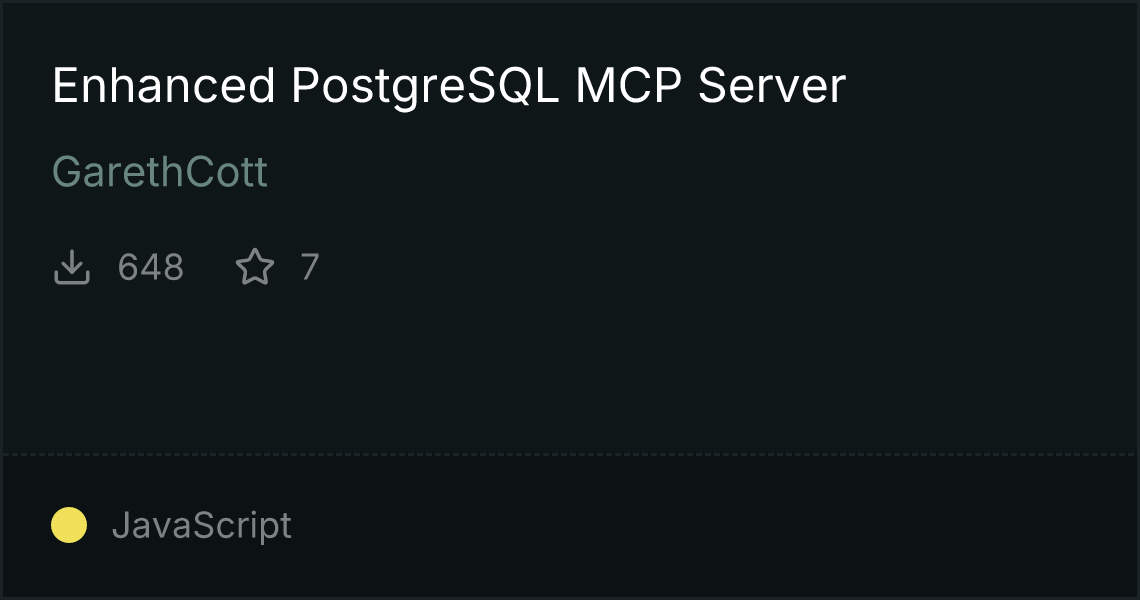Click the 648 downloads count
This screenshot has height=600, width=1140.
tap(151, 267)
